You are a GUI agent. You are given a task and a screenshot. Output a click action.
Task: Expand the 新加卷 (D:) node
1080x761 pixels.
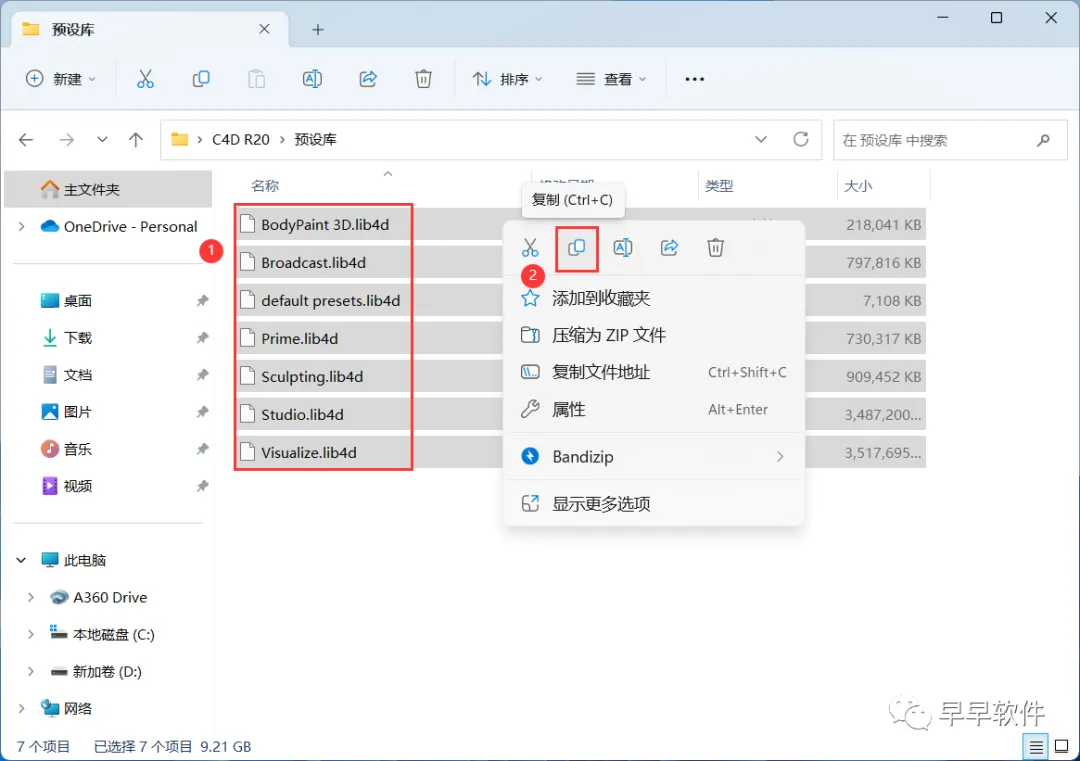point(30,671)
